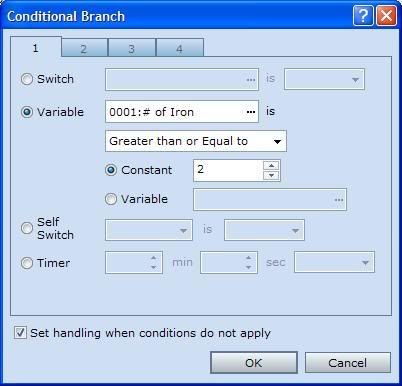This screenshot has width=402, height=386.
Task: Increase the Constant value with up arrow
Action: [x=271, y=166]
